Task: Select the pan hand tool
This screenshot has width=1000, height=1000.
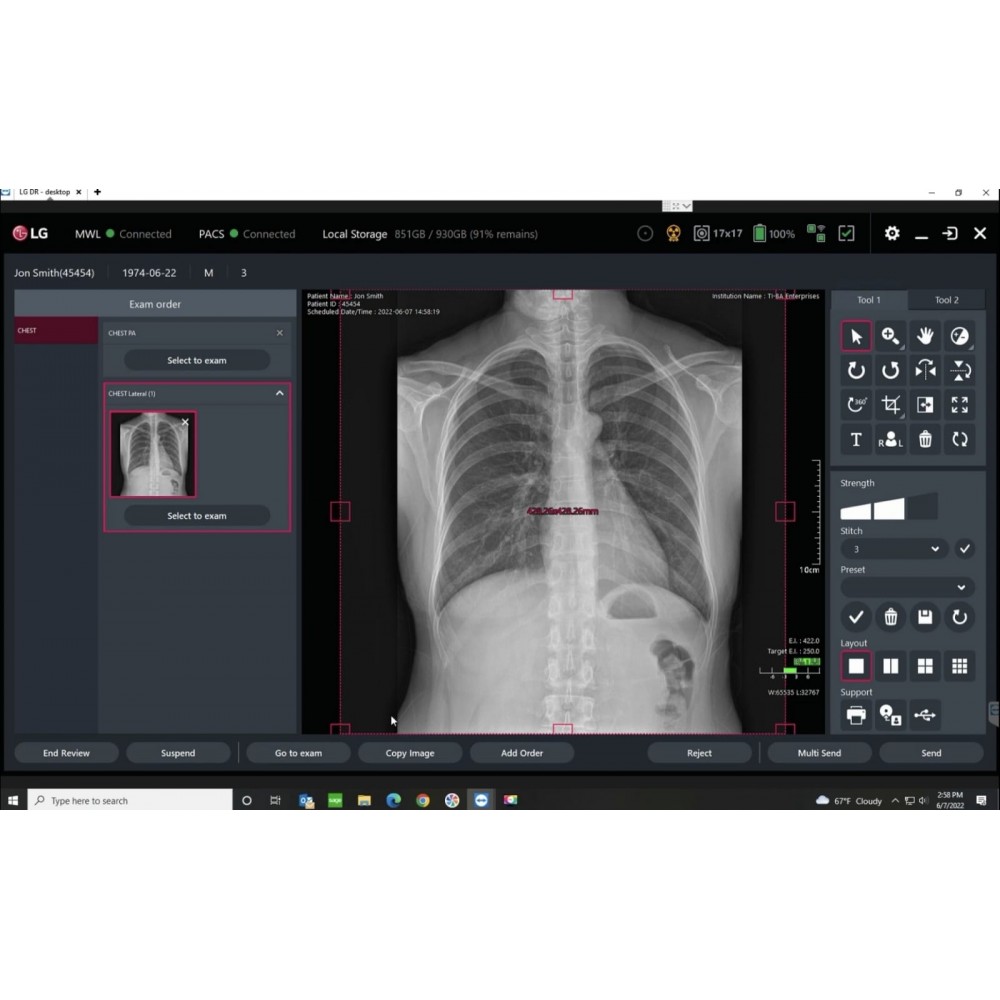Action: click(x=925, y=336)
